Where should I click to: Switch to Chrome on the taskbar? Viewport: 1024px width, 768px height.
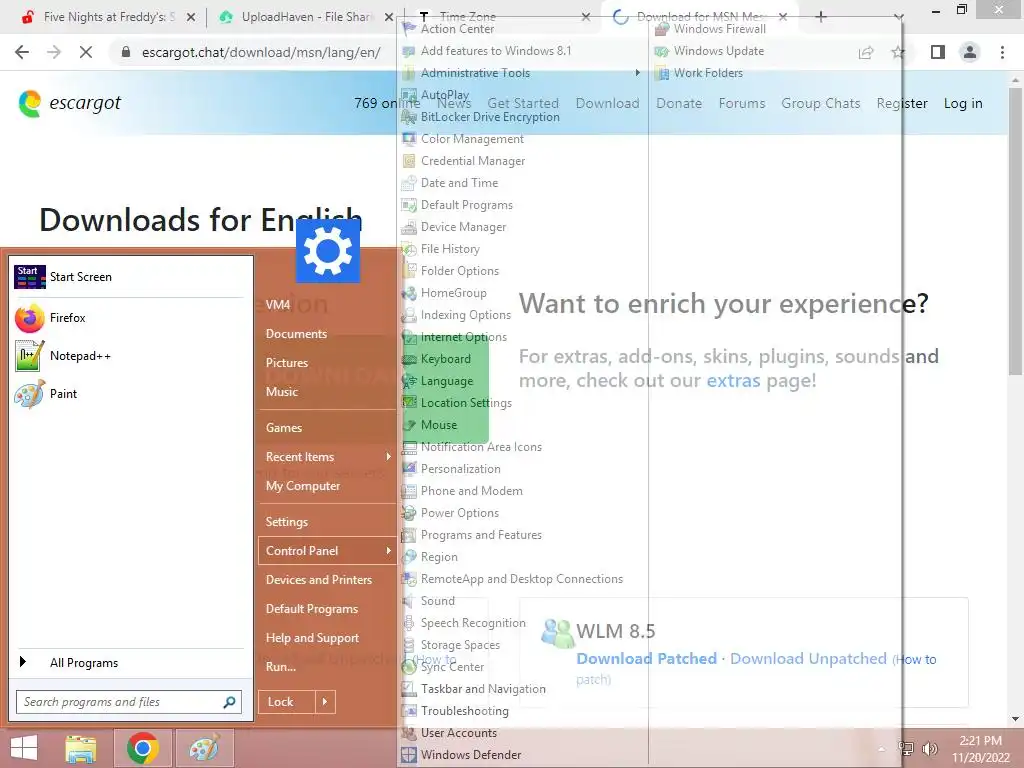point(142,748)
